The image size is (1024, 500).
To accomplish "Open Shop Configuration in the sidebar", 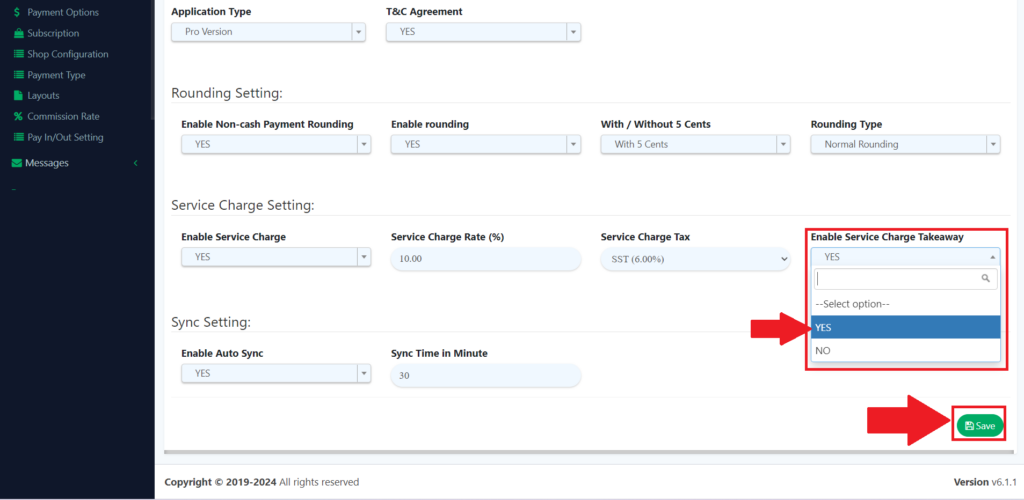I will pos(67,54).
